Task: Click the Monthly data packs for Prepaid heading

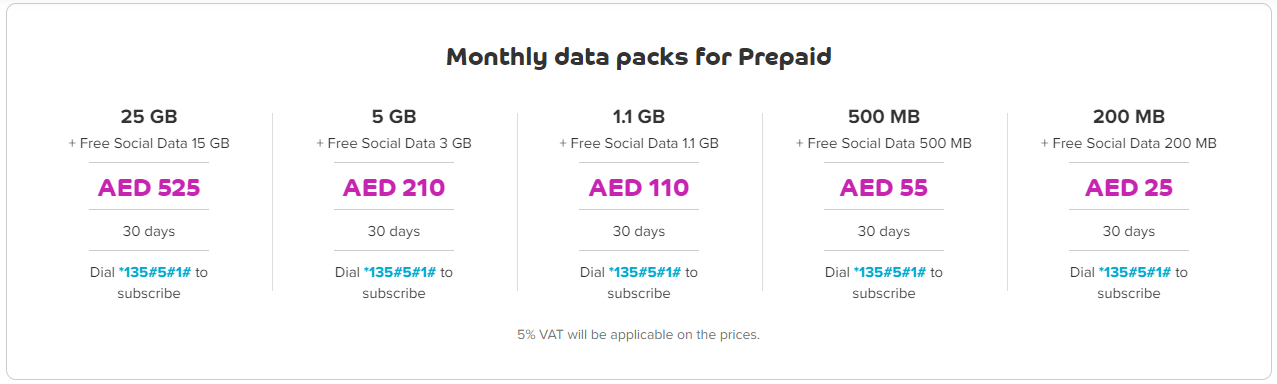Action: pos(639,57)
